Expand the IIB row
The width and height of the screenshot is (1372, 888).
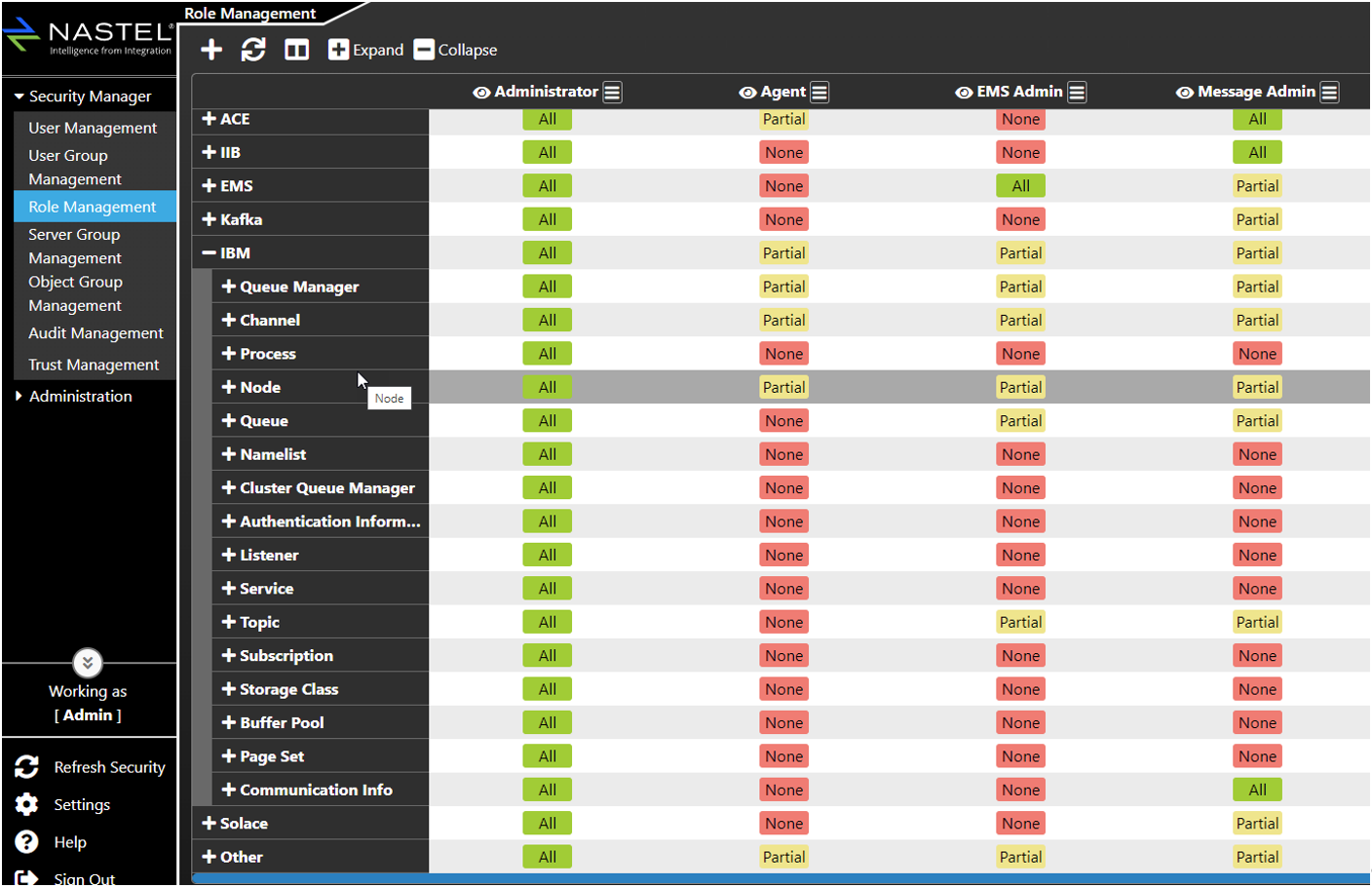[209, 152]
